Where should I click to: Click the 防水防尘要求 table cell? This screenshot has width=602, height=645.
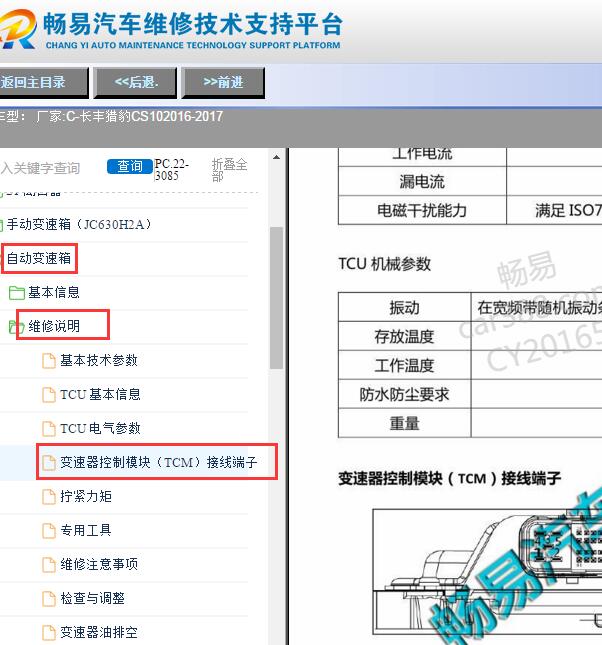404,394
